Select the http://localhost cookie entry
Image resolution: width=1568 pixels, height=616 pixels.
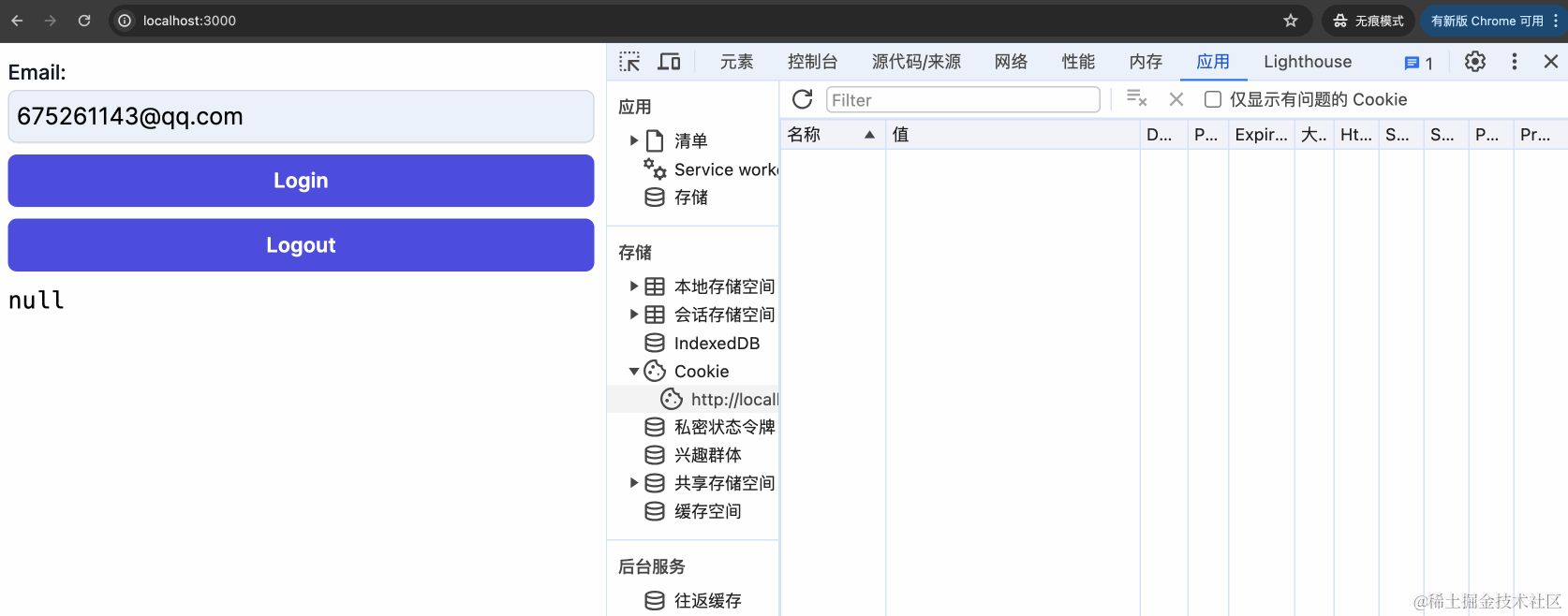tap(720, 400)
